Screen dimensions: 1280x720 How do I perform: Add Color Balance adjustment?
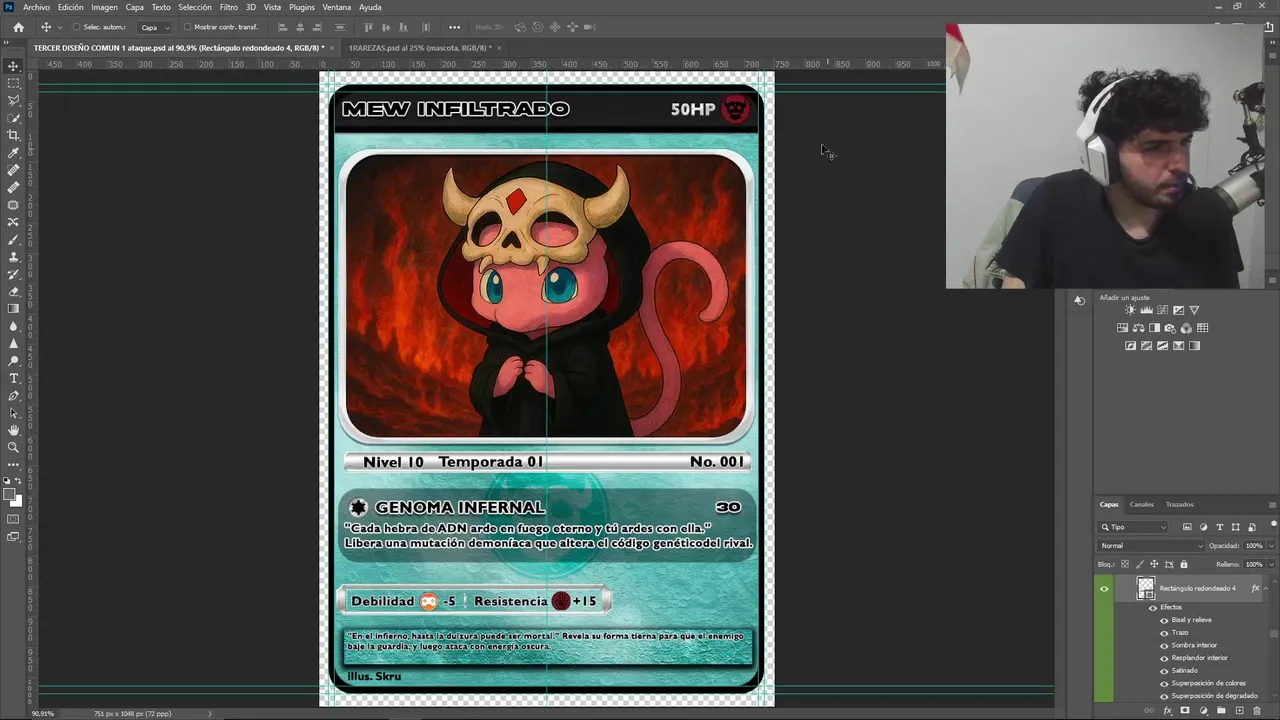point(1139,328)
